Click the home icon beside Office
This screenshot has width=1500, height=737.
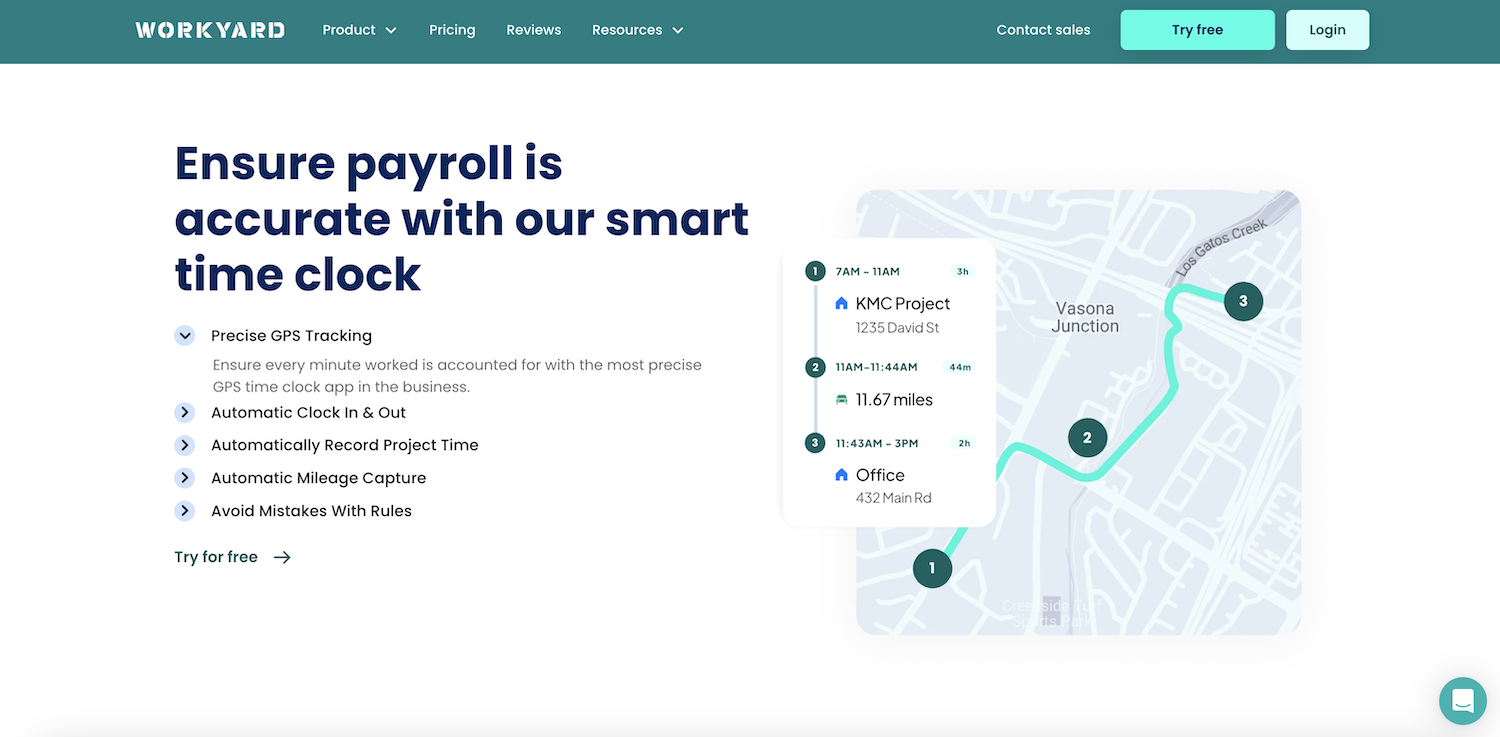click(x=841, y=475)
